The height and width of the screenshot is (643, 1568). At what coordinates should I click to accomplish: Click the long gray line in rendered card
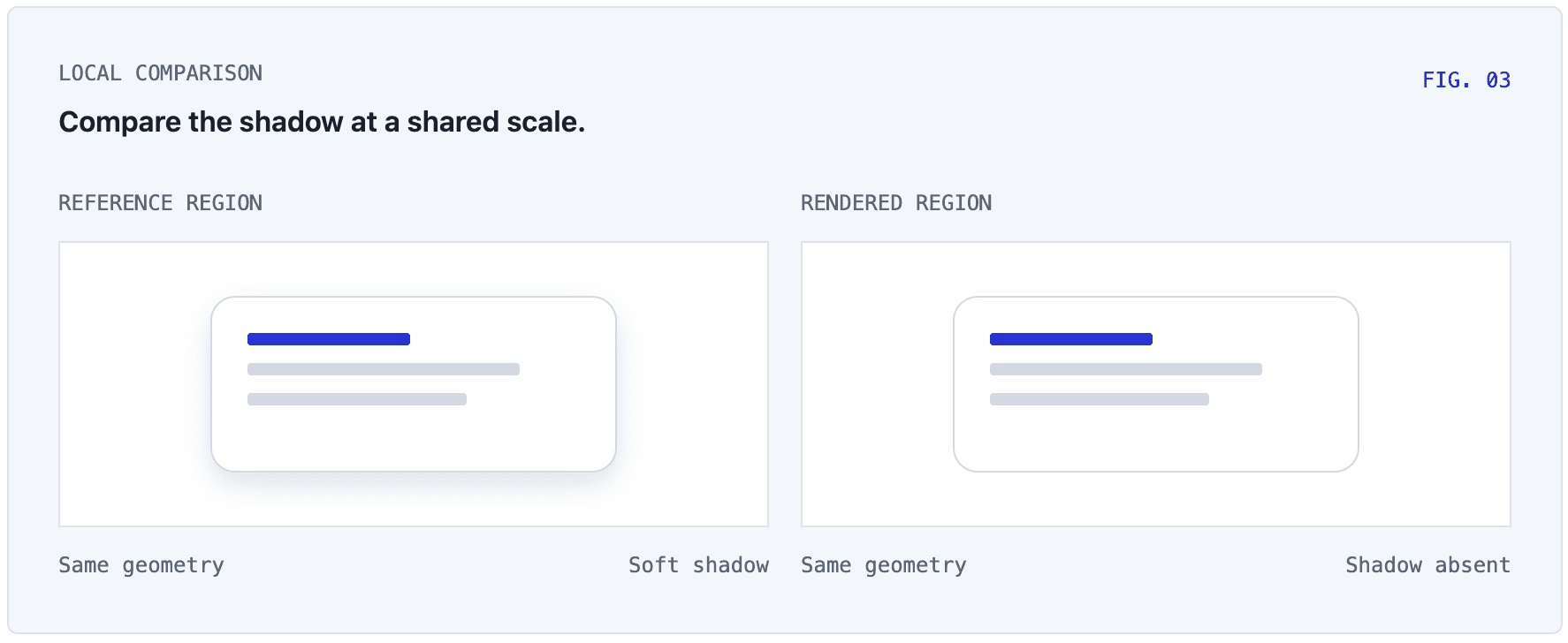tap(1126, 369)
